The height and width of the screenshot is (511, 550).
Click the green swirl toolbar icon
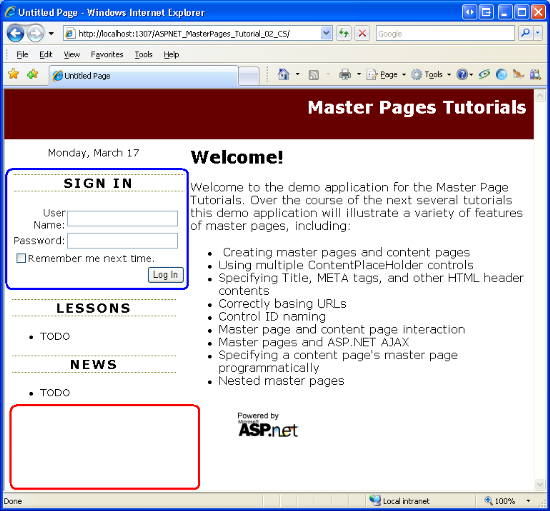pyautogui.click(x=484, y=74)
